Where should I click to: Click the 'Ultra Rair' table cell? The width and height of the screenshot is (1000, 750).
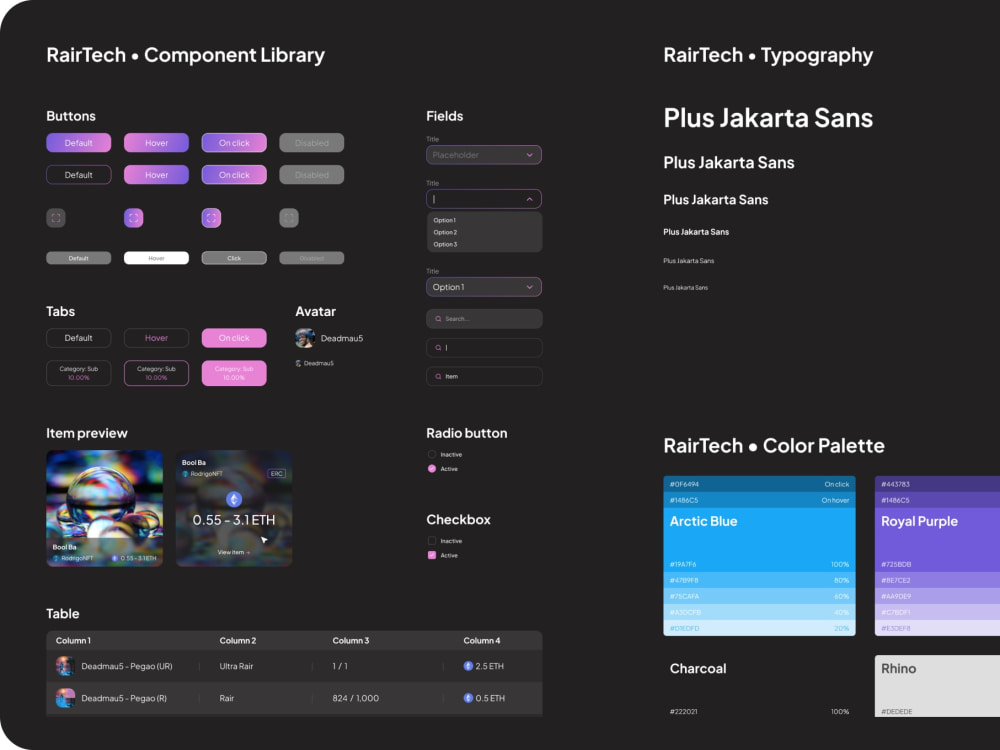click(x=236, y=666)
